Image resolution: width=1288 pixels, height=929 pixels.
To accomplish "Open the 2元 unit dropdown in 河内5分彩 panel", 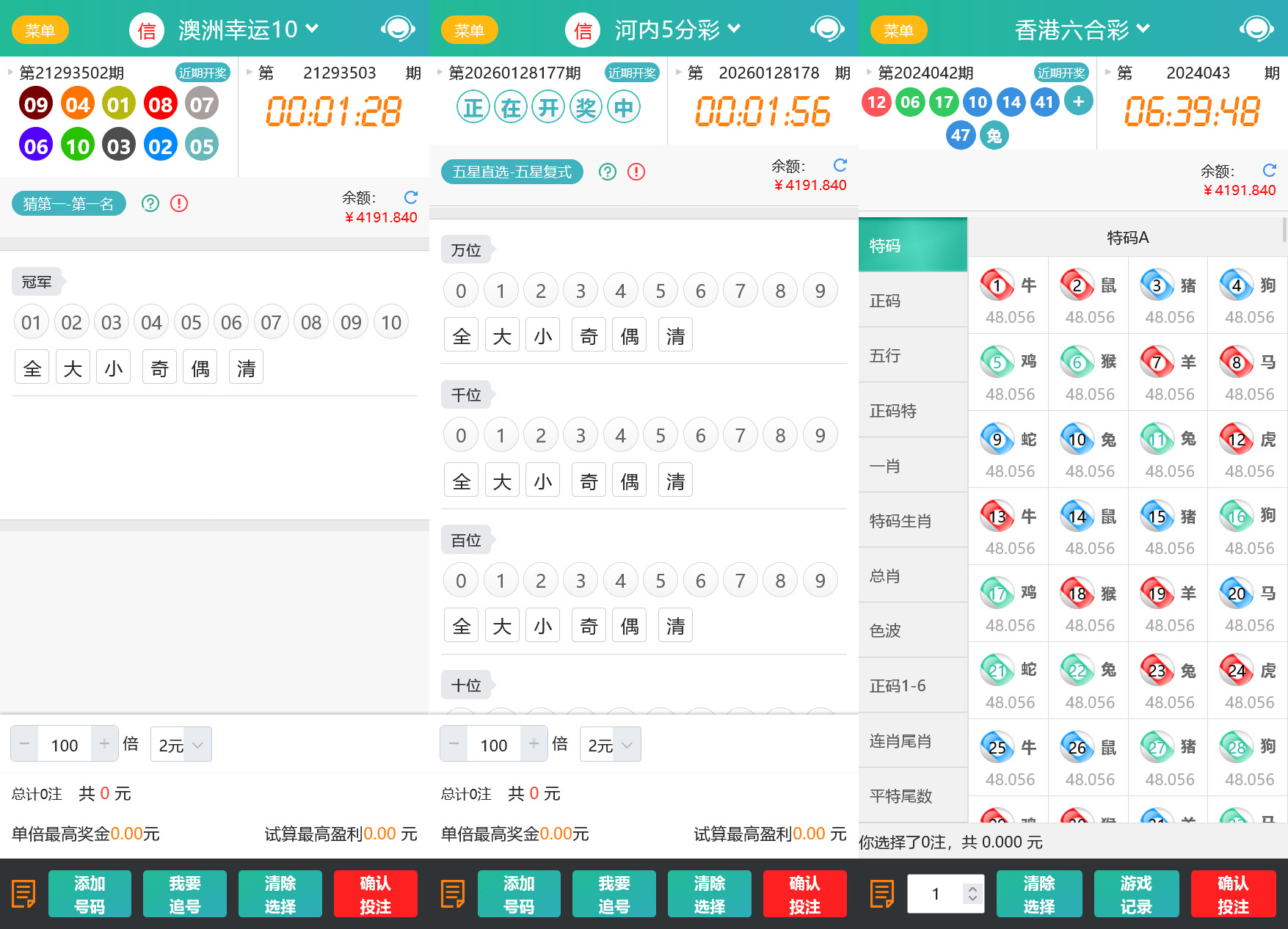I will 610,745.
